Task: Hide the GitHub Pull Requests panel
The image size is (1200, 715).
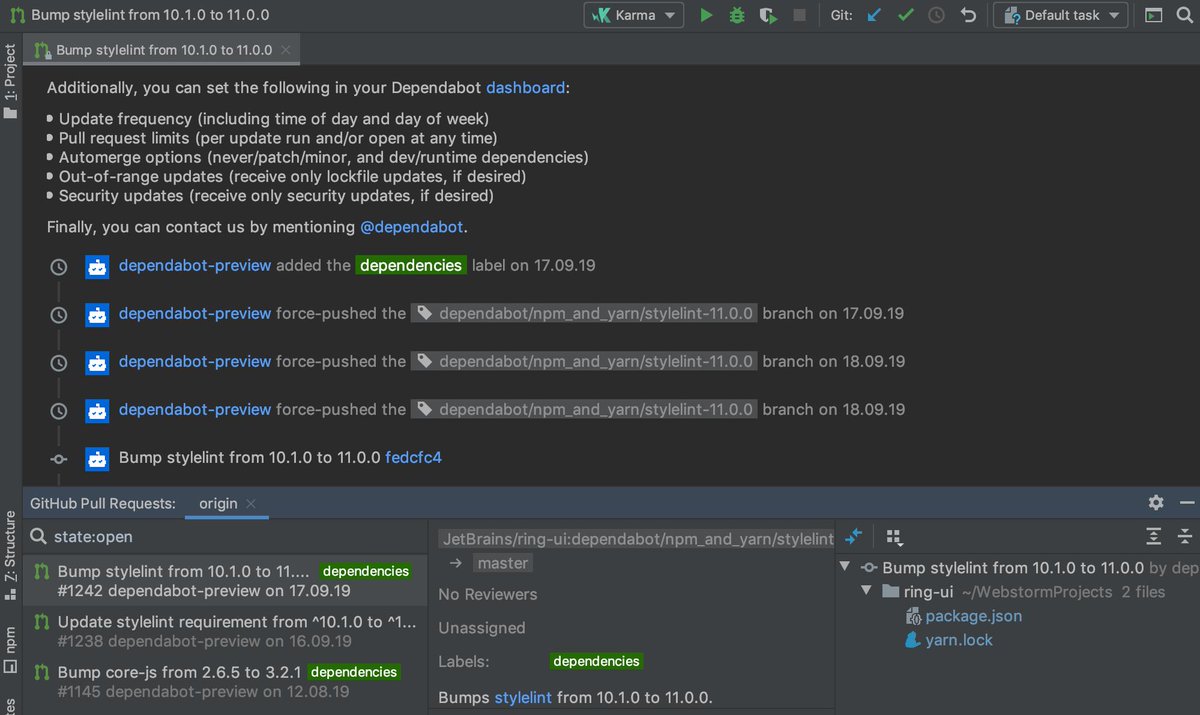Action: [1187, 503]
